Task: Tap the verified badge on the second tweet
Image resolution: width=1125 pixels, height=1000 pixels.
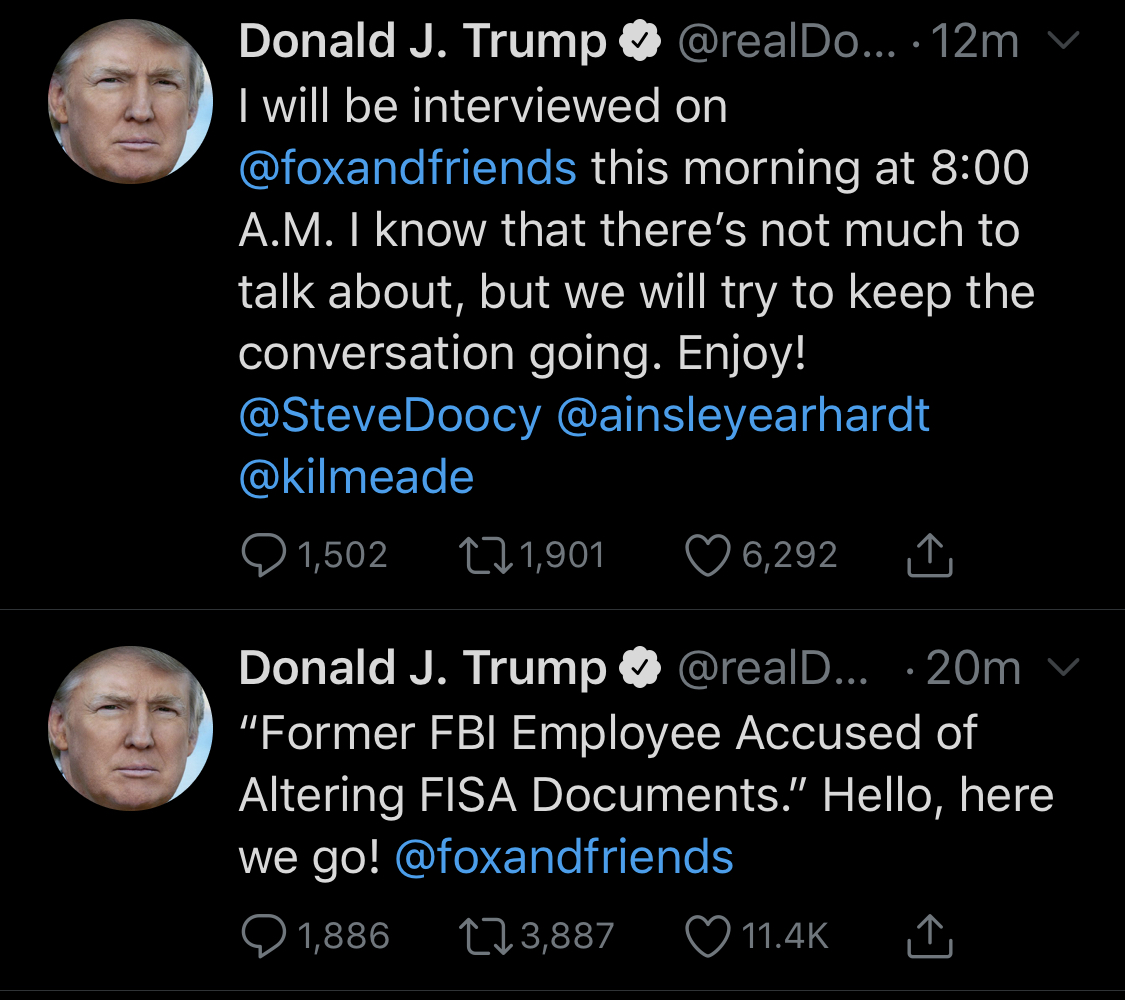Action: pyautogui.click(x=642, y=669)
